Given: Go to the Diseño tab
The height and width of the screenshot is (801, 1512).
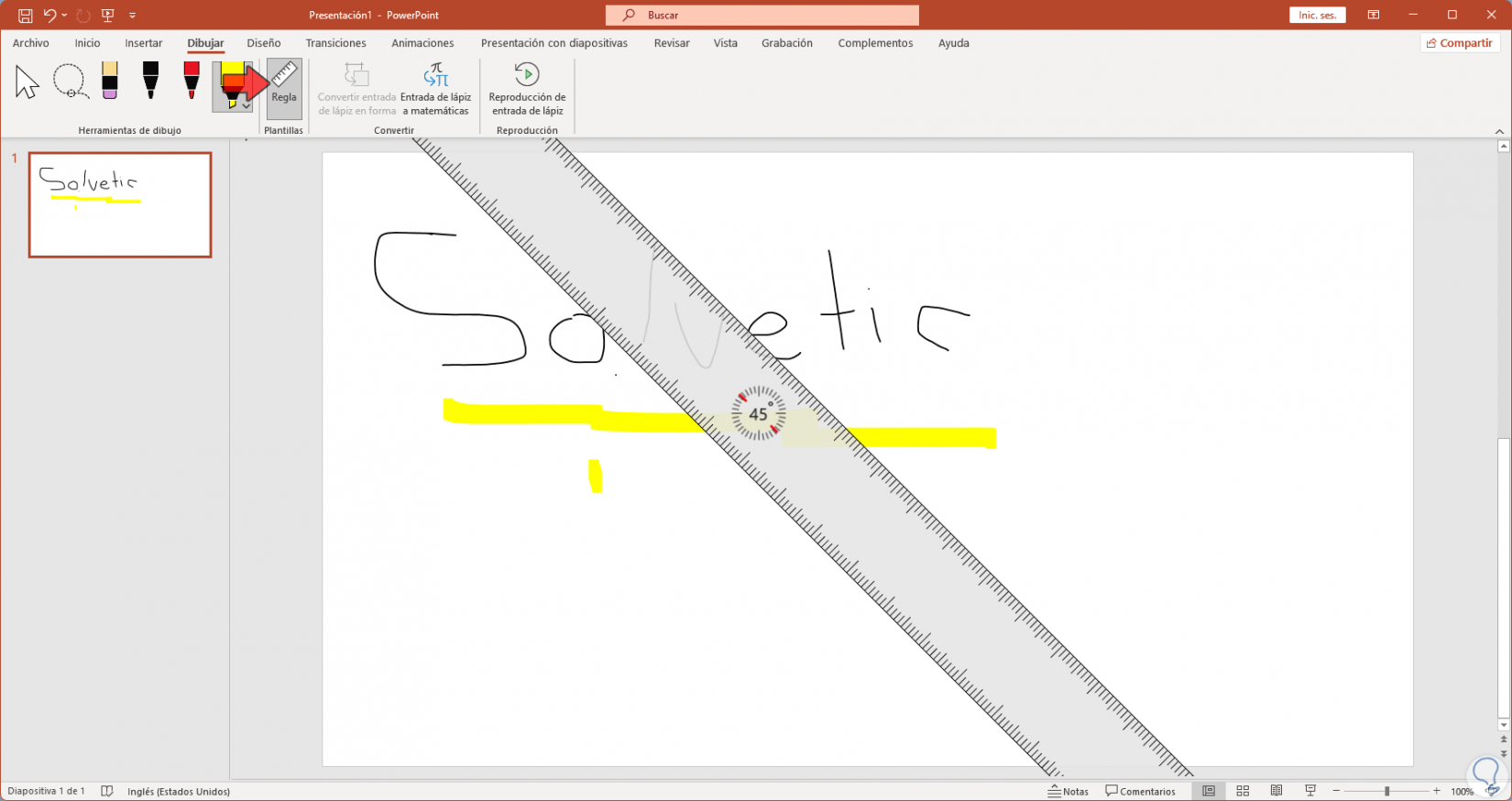Looking at the screenshot, I should [264, 43].
